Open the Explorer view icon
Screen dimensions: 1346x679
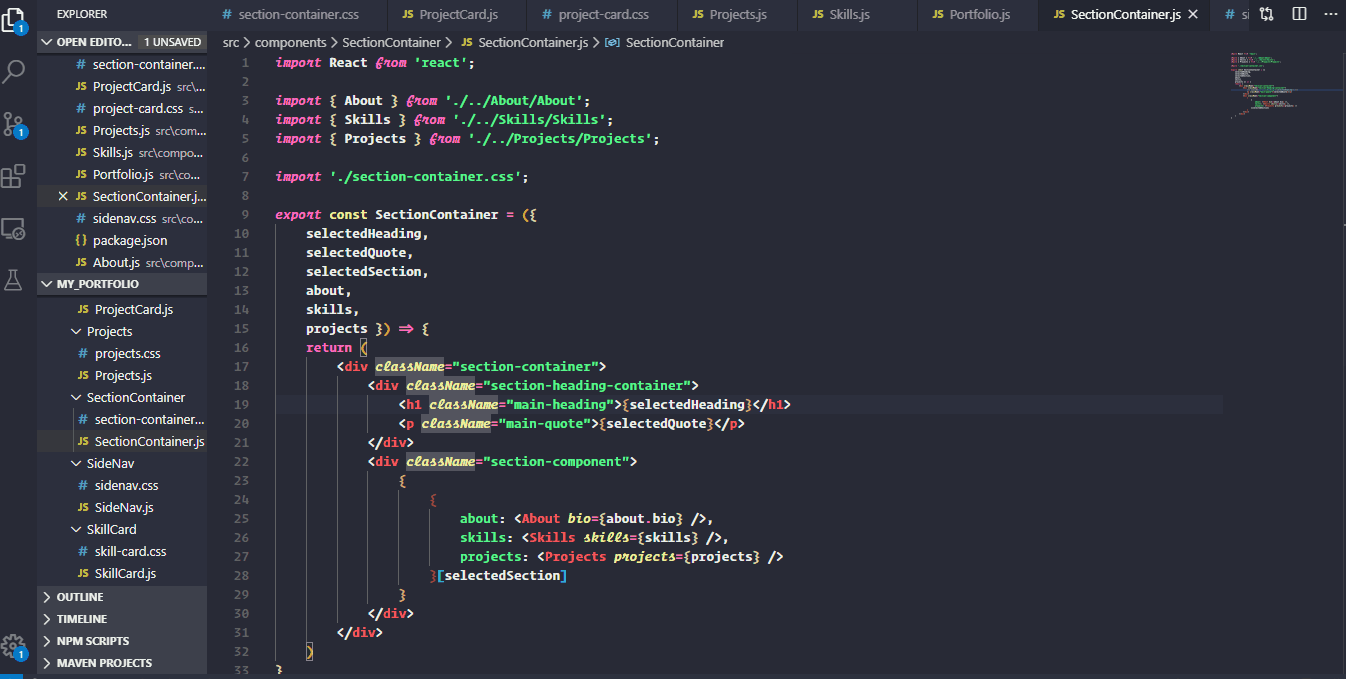[13, 22]
